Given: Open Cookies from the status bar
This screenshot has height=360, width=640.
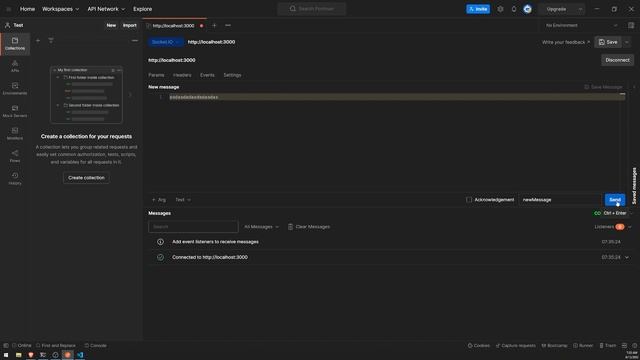Looking at the screenshot, I should tap(478, 345).
